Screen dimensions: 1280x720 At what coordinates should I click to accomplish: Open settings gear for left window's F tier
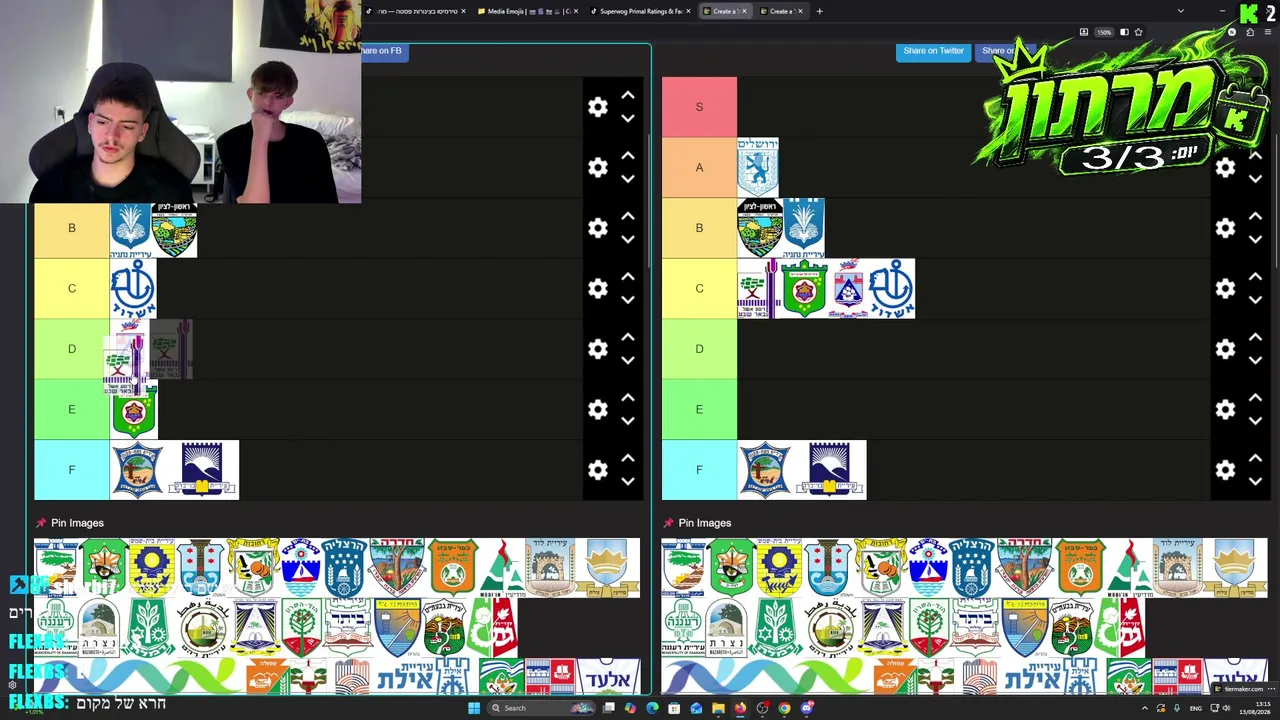click(x=598, y=470)
